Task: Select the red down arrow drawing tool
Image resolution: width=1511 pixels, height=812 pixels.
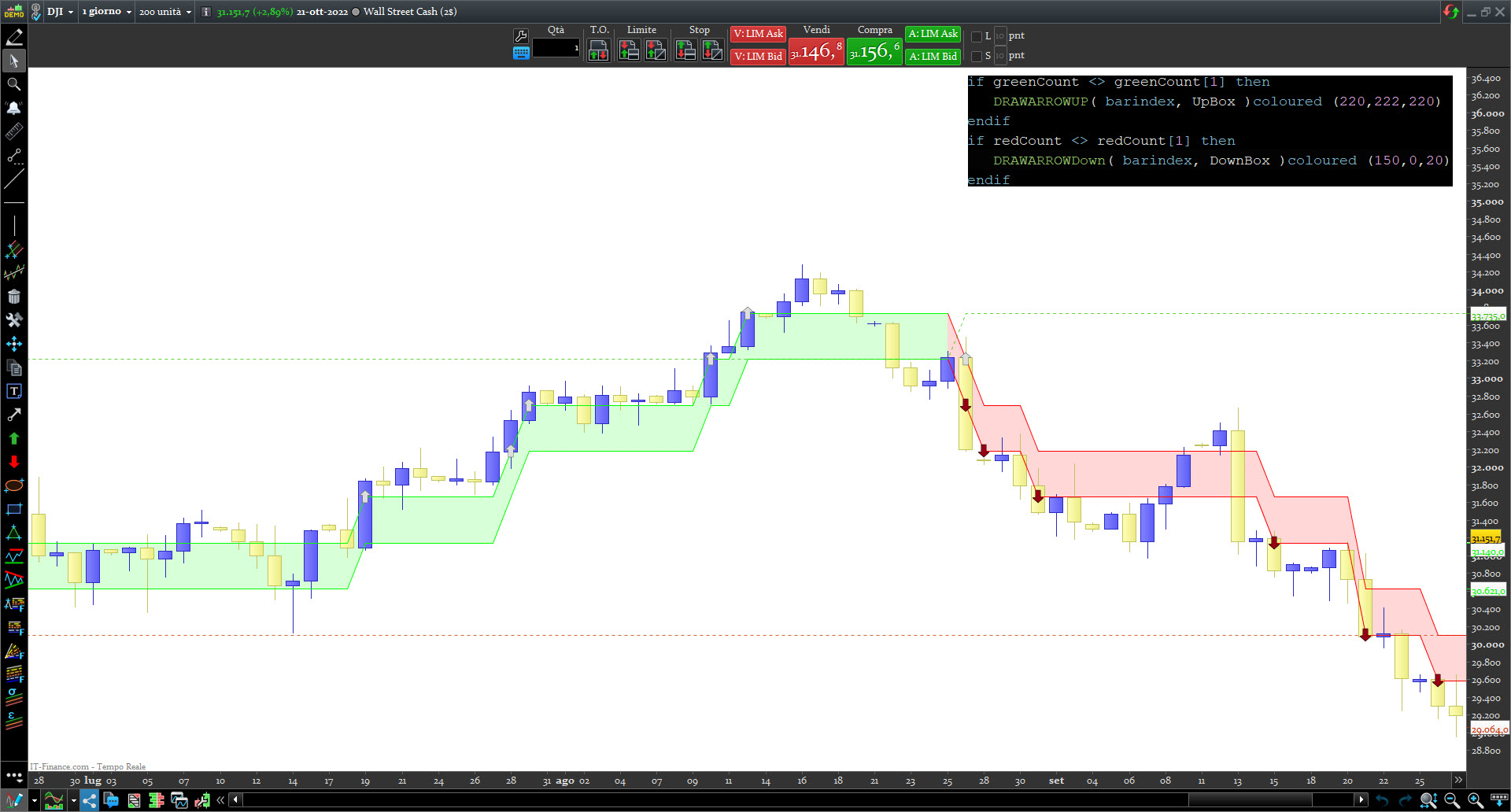Action: coord(14,462)
